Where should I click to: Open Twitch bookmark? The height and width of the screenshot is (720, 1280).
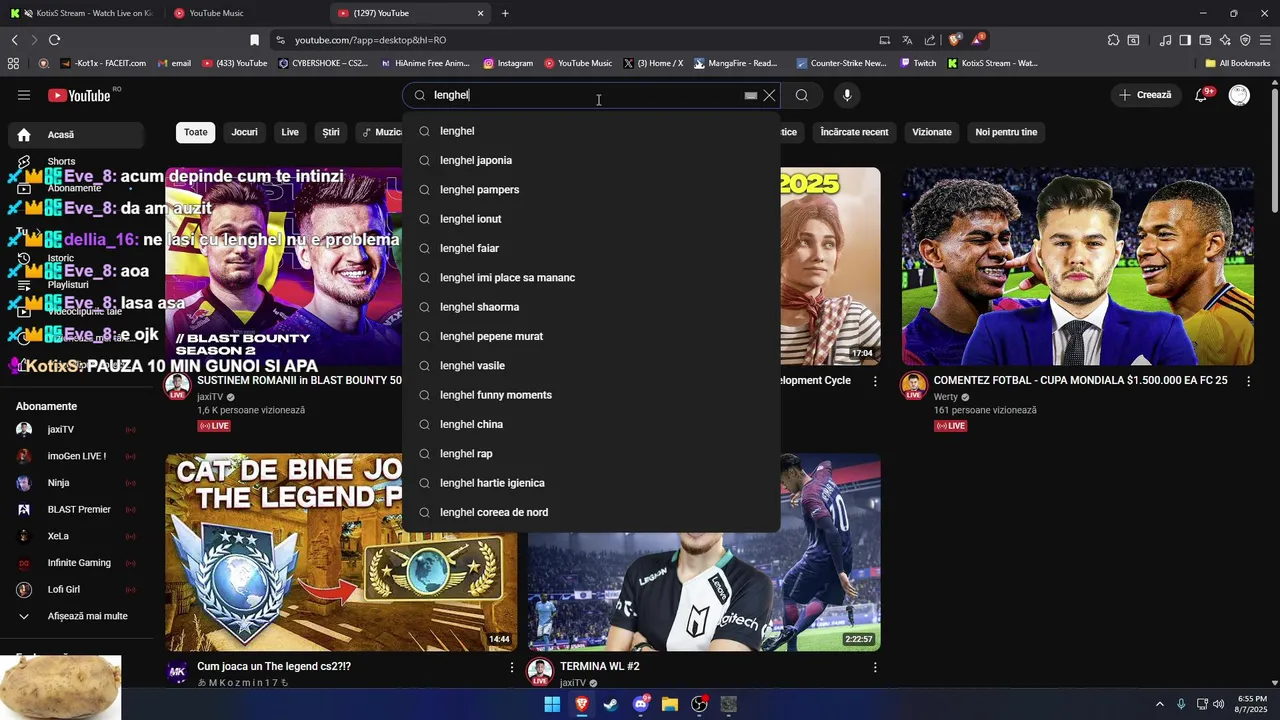pyautogui.click(x=918, y=63)
